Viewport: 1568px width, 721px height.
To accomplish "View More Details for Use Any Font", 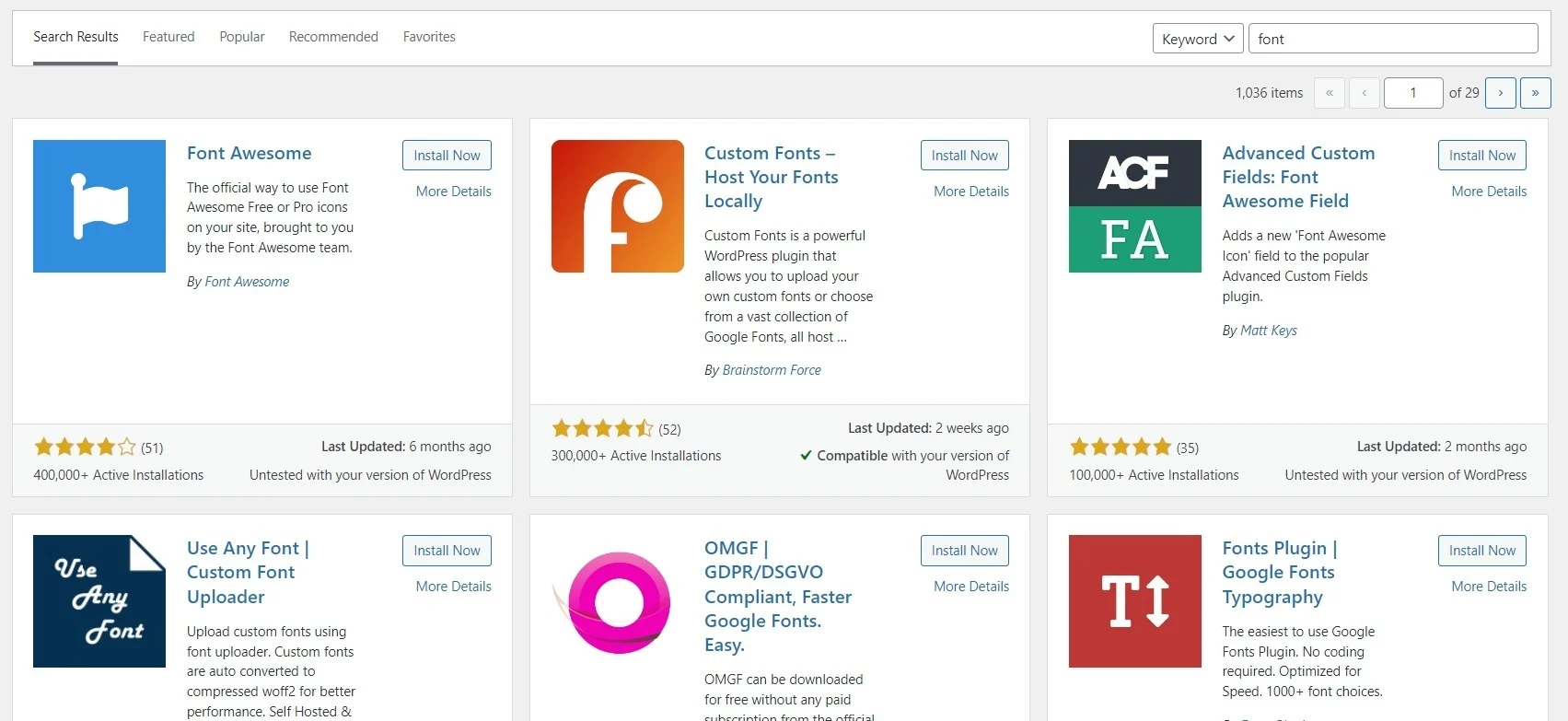I will (454, 587).
